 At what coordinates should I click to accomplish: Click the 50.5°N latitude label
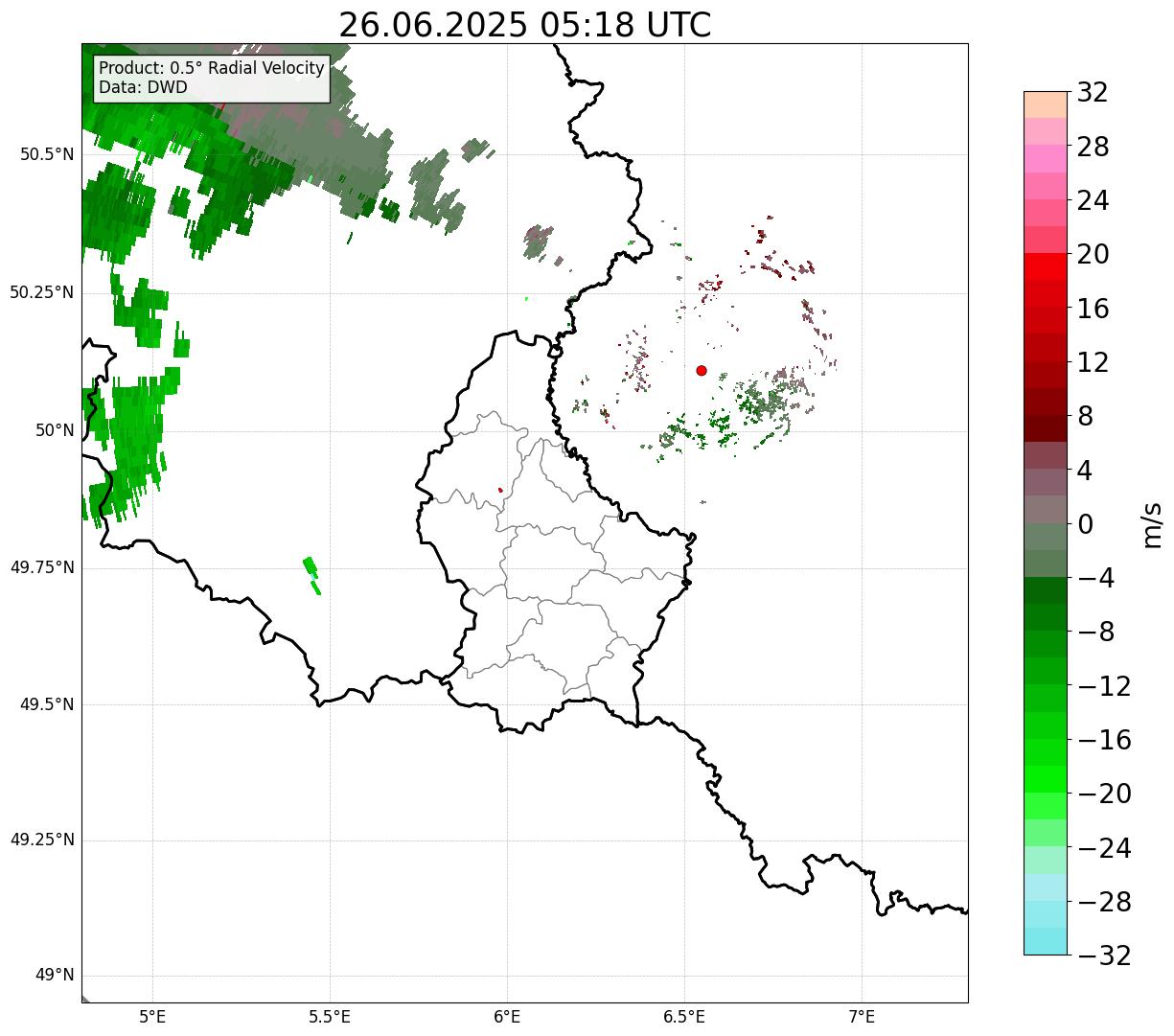pyautogui.click(x=47, y=154)
